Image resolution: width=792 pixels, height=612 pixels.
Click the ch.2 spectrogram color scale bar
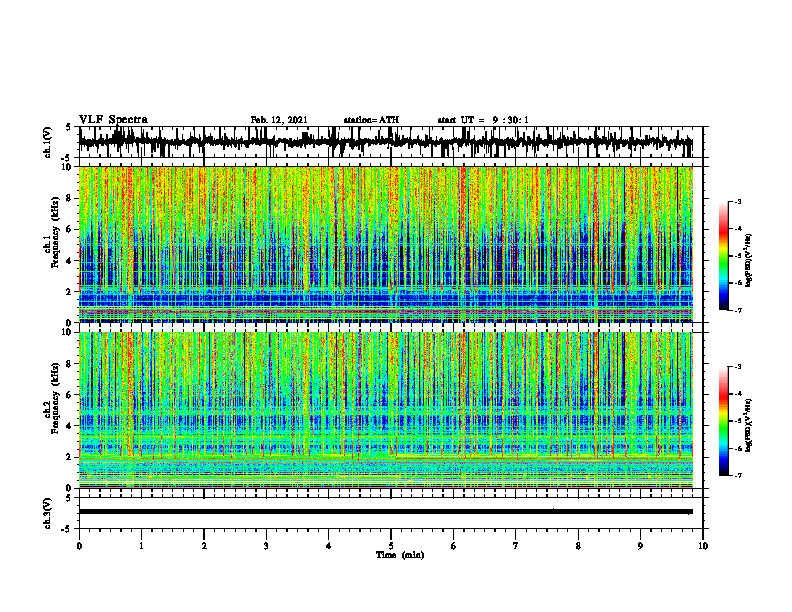pos(723,421)
